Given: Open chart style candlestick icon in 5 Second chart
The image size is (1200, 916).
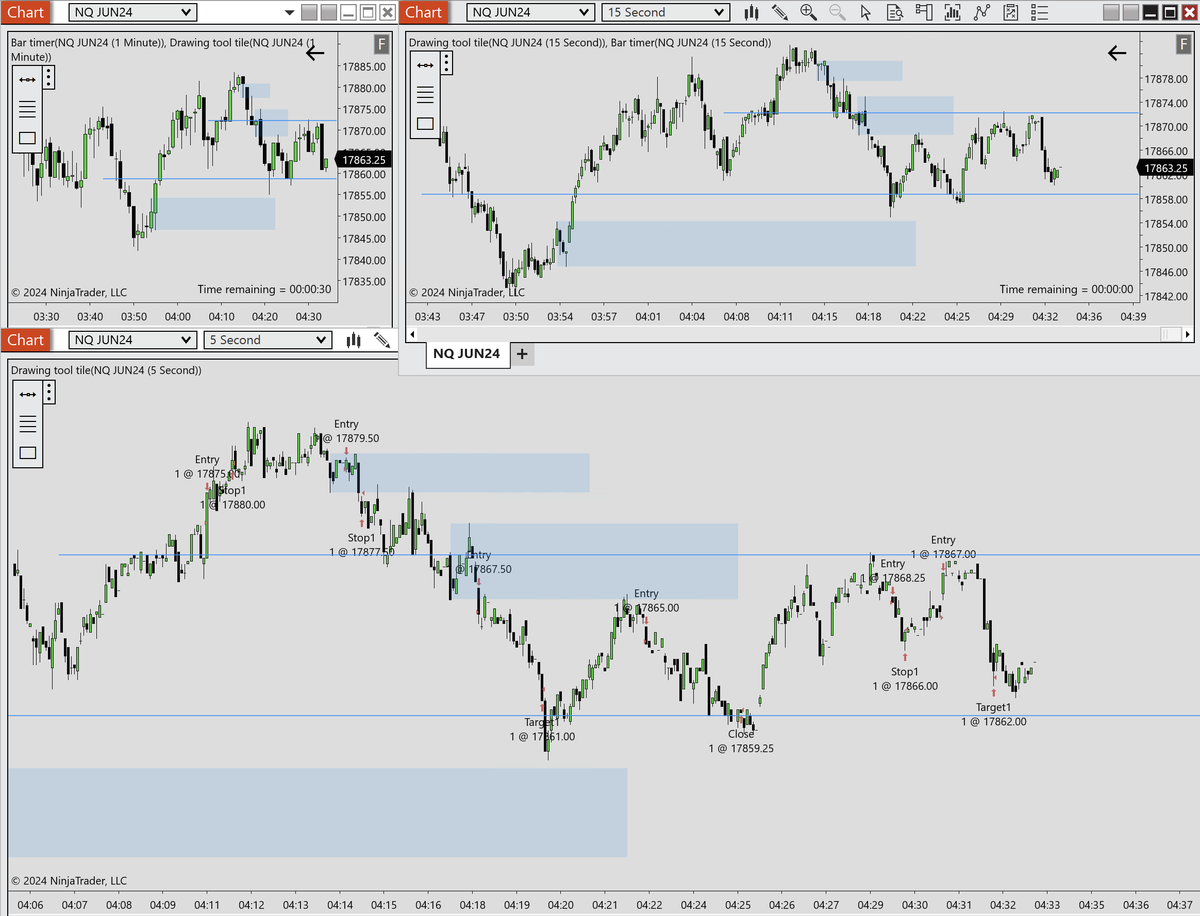Looking at the screenshot, I should (x=353, y=340).
